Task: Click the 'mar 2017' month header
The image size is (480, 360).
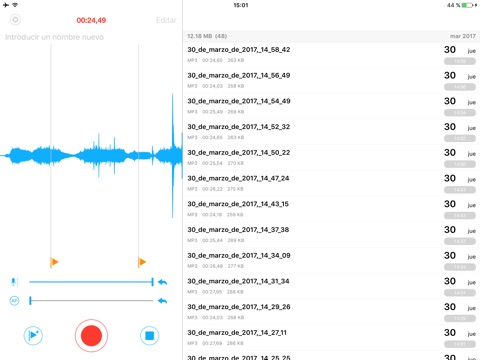Action: [463, 36]
